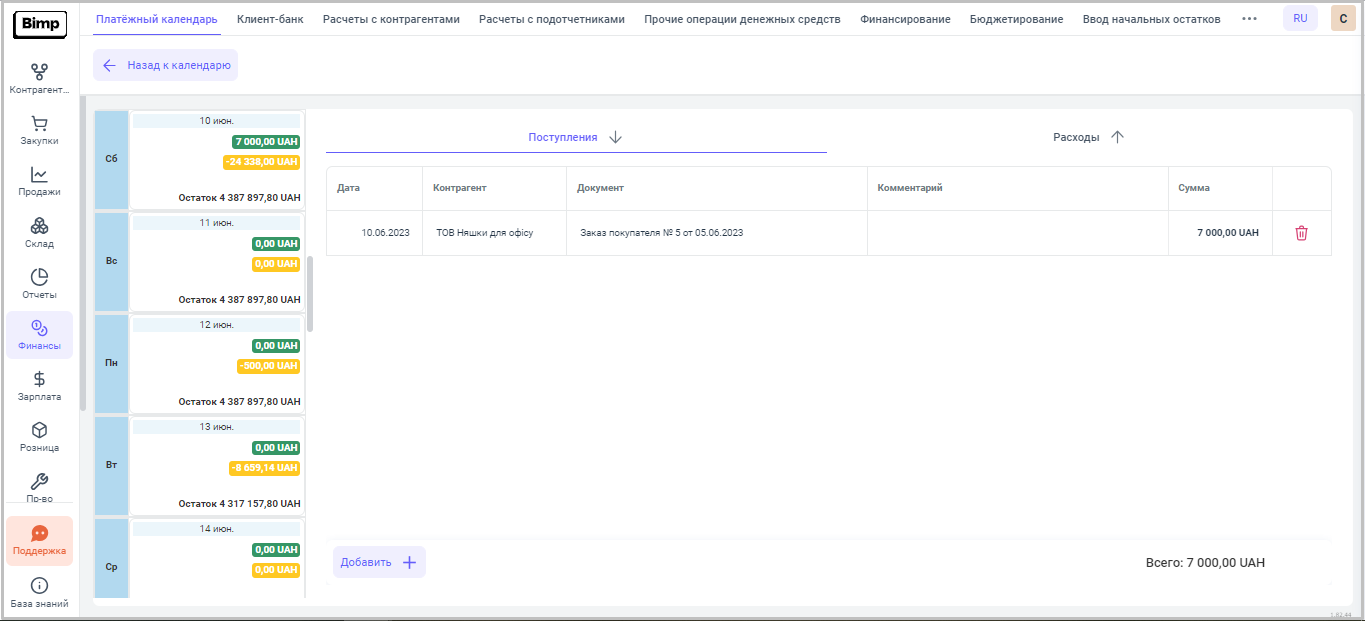Click the calendar list vertical scrollbar
This screenshot has width=1365, height=621.
click(x=310, y=293)
